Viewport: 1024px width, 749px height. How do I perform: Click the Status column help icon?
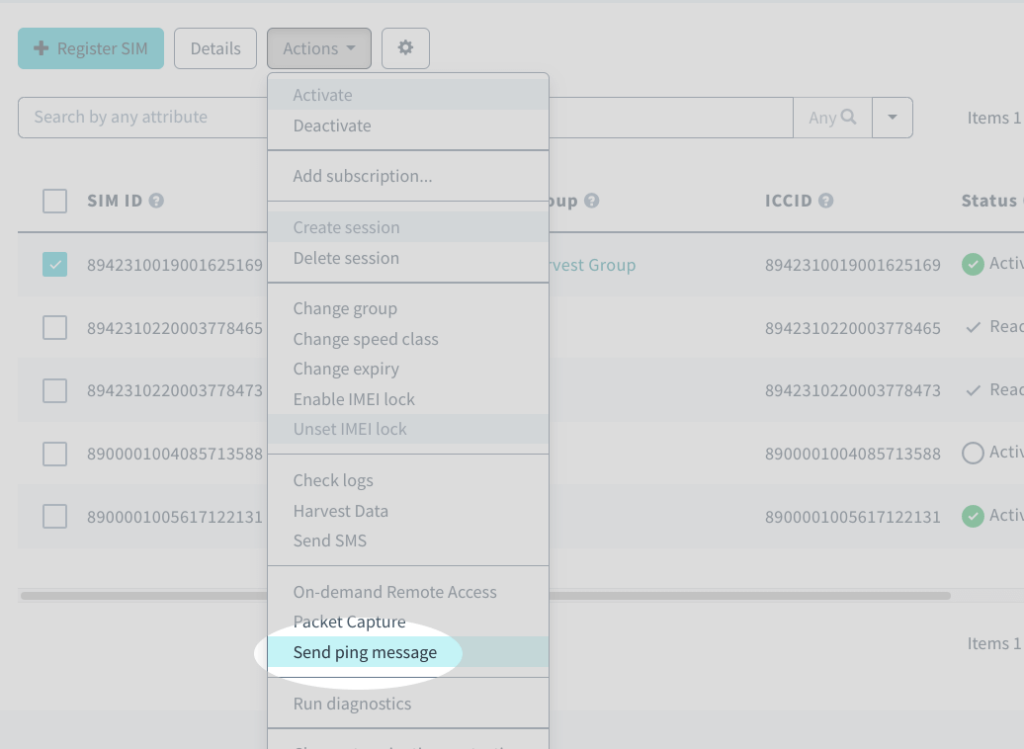tap(1019, 200)
